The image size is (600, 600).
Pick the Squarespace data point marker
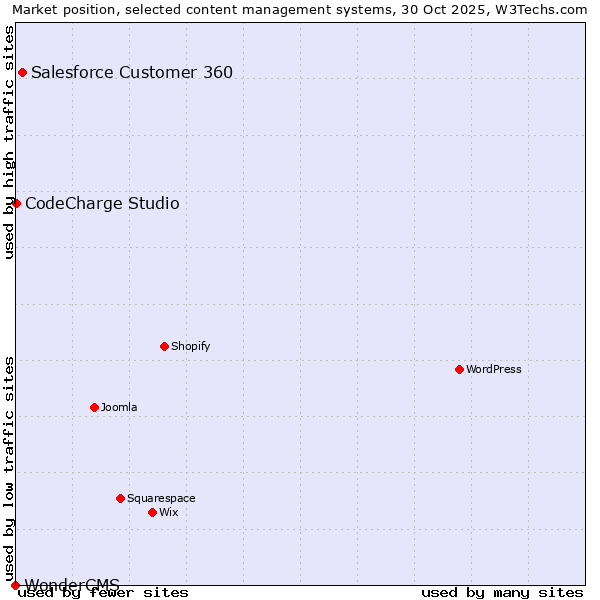click(x=120, y=498)
